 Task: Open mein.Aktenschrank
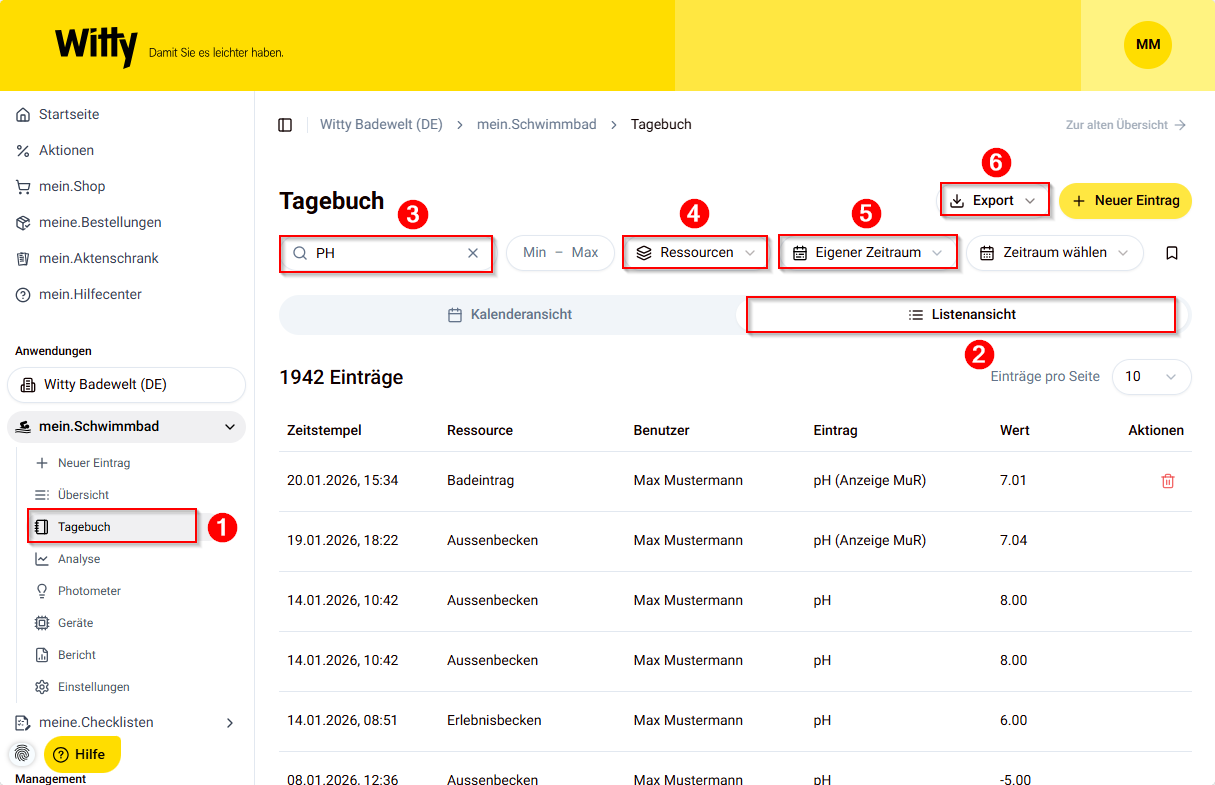[87, 259]
